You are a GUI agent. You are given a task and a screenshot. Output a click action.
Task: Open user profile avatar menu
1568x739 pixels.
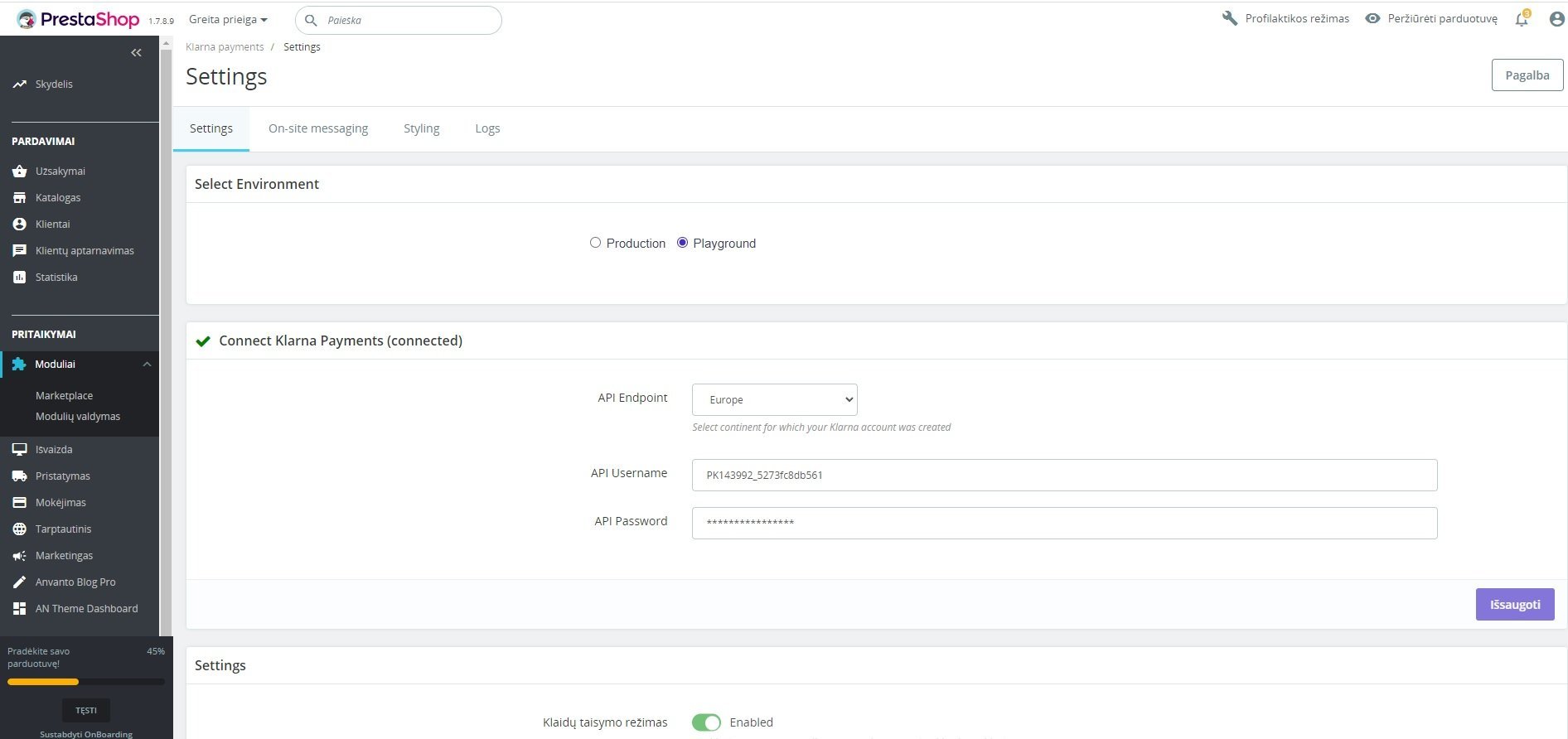click(x=1557, y=19)
